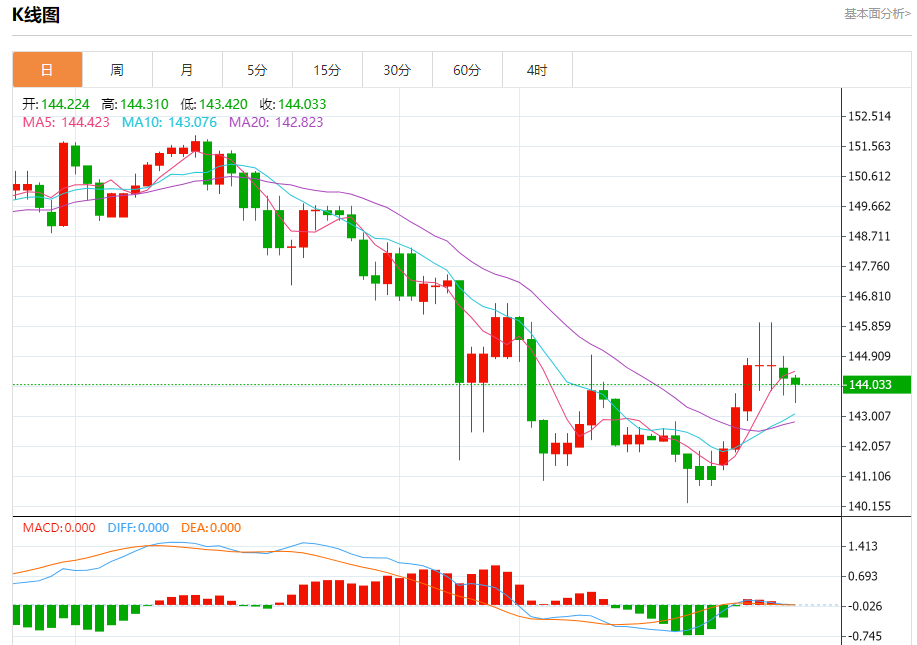This screenshot has height=645, width=917.
Task: Click the 146.810 price axis label
Action: pos(870,296)
